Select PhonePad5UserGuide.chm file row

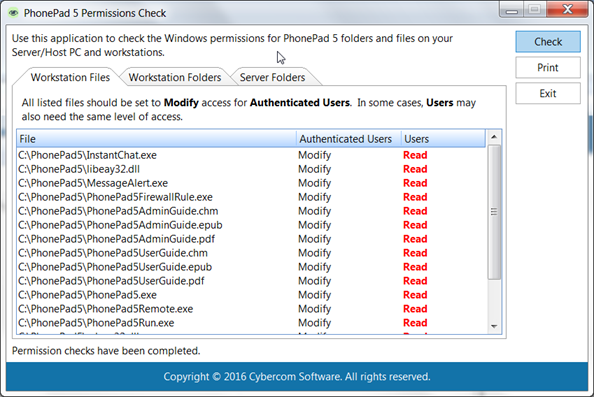[x=251, y=253]
